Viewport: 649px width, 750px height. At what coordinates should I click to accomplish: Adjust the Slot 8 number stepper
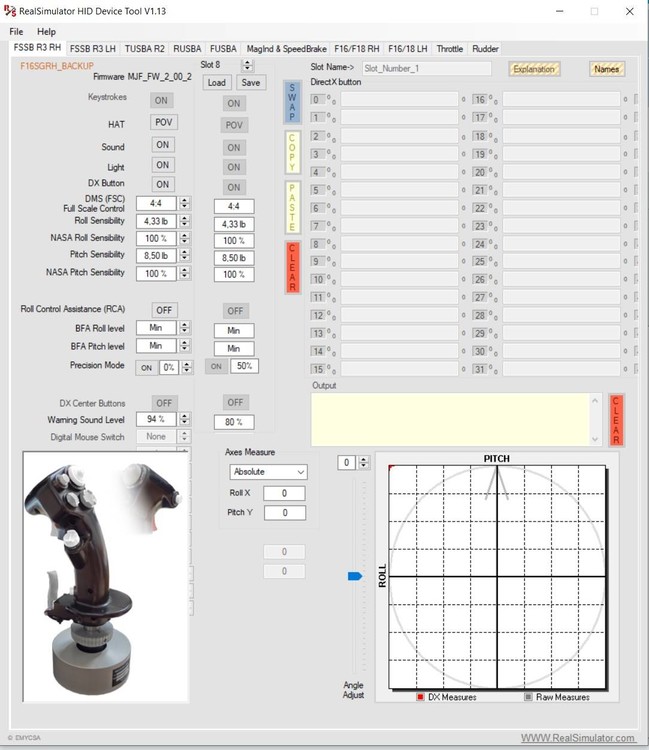click(x=247, y=65)
